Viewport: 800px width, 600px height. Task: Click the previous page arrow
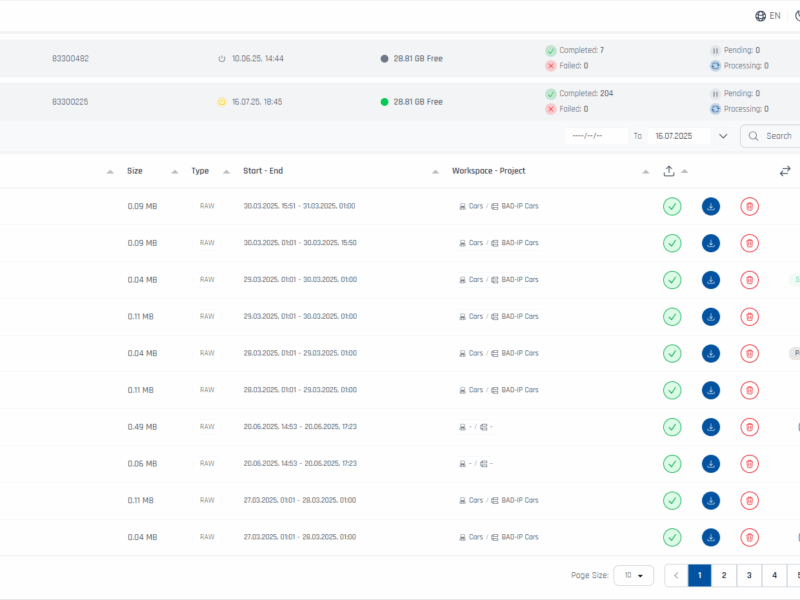click(x=676, y=575)
